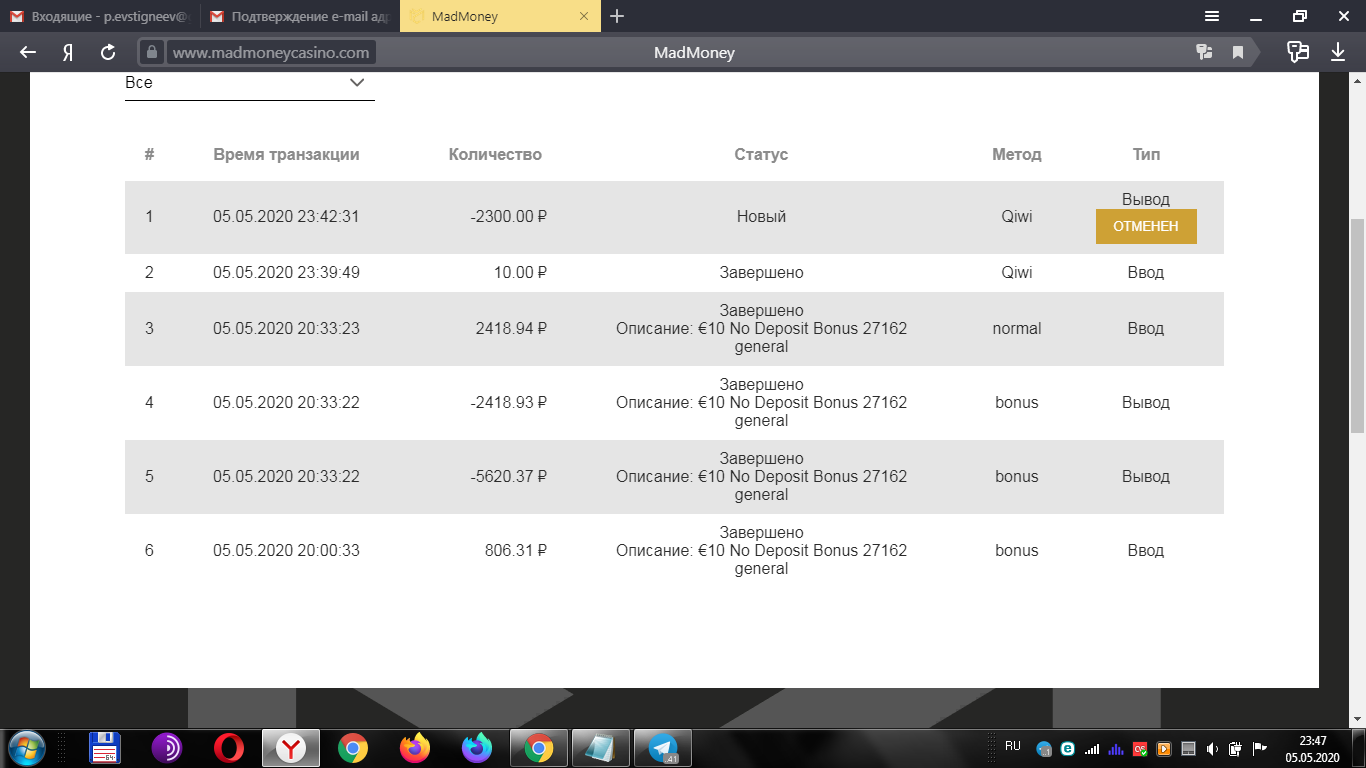Switch to the Подтверждение e-mail tab
The width and height of the screenshot is (1366, 768).
coord(300,16)
